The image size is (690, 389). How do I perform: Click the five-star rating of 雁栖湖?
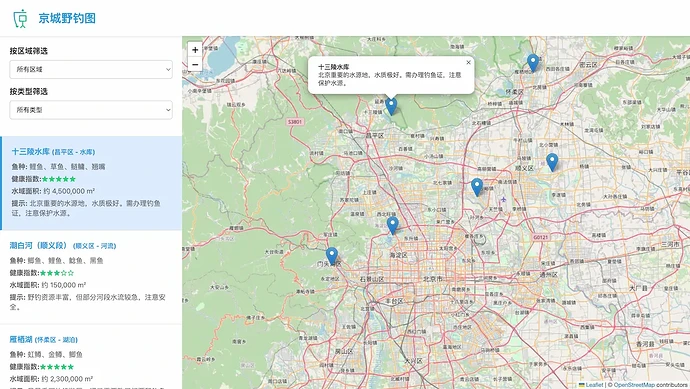pyautogui.click(x=57, y=367)
